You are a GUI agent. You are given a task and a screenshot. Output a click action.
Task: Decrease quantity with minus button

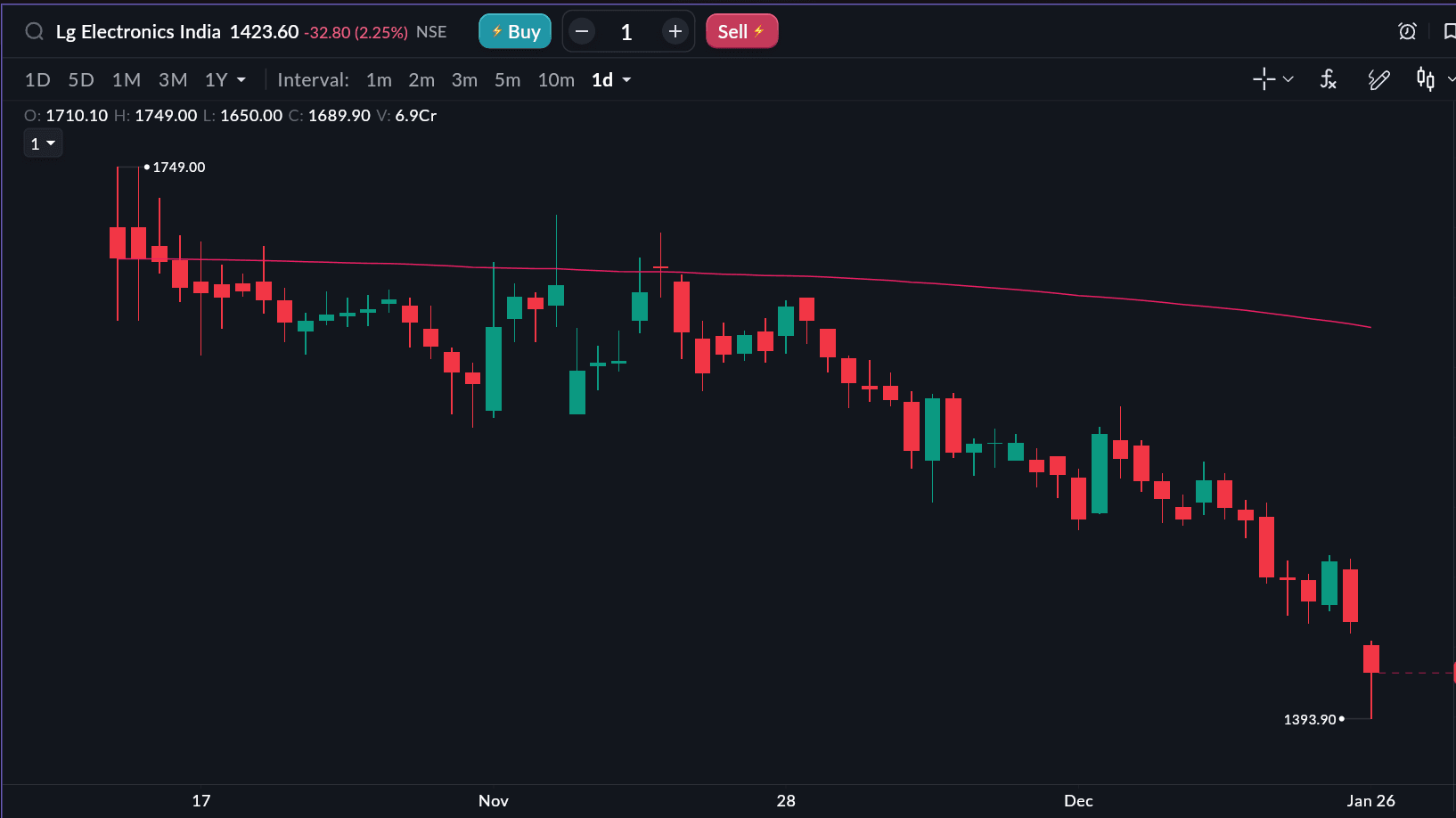tap(582, 32)
